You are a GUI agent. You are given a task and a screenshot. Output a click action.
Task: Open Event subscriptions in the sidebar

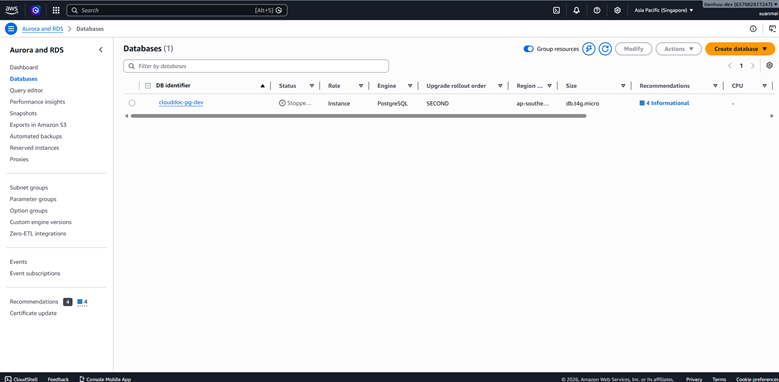[x=35, y=273]
